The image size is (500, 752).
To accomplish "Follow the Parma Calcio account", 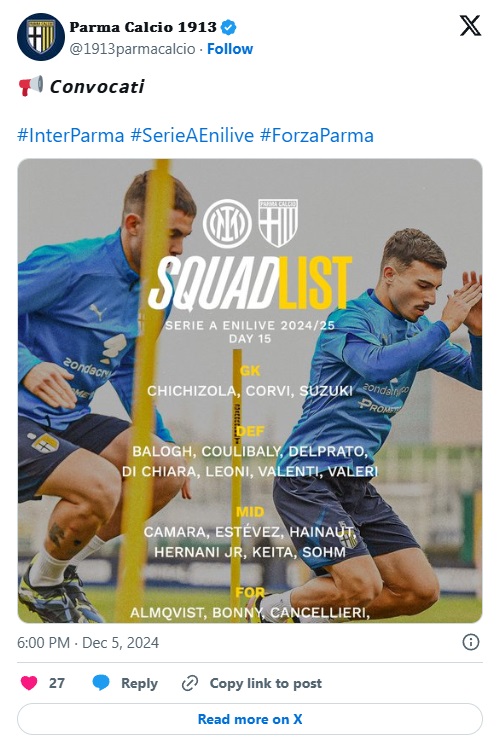I will click(230, 49).
